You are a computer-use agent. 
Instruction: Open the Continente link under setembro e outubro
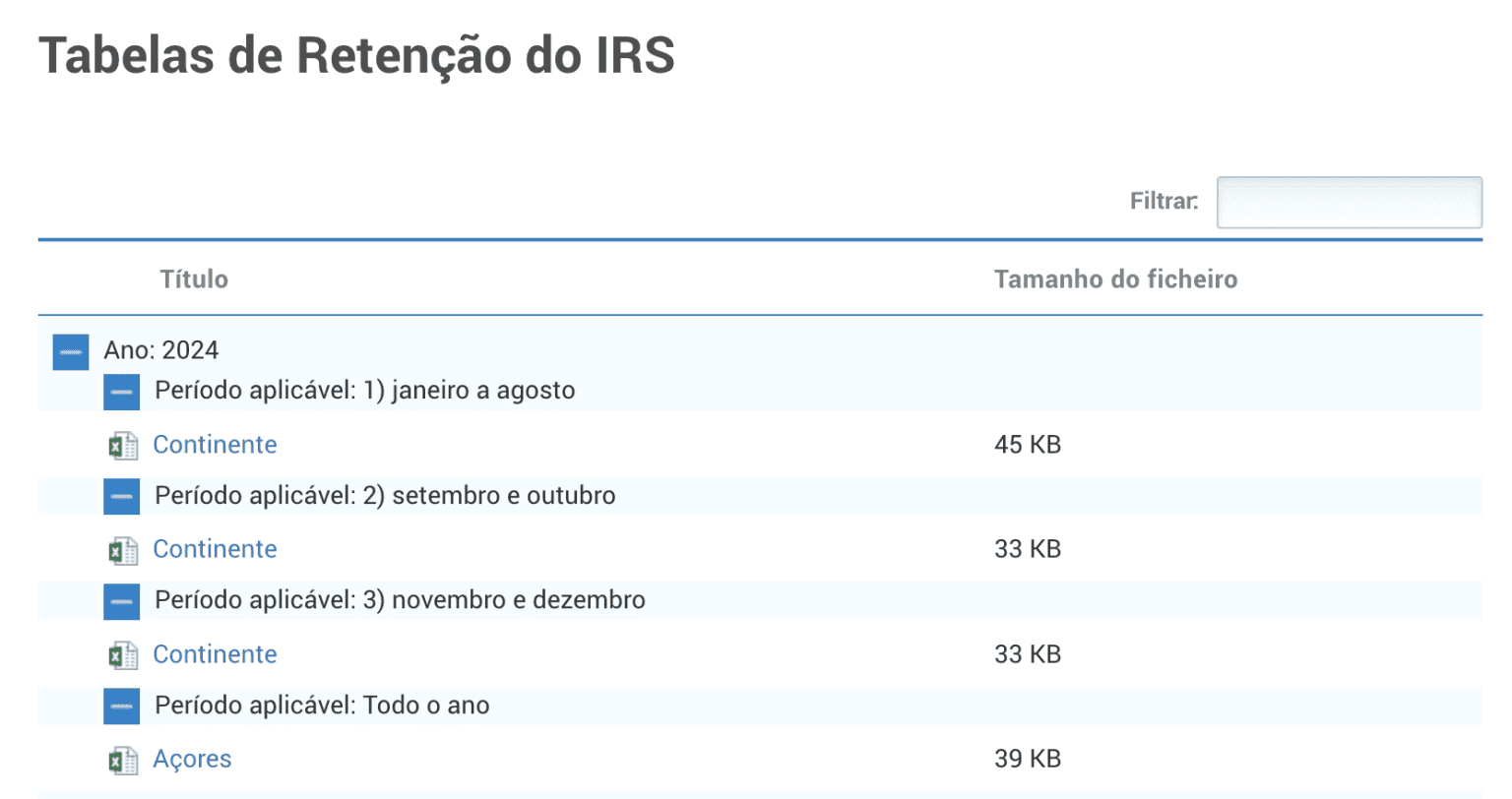click(215, 549)
